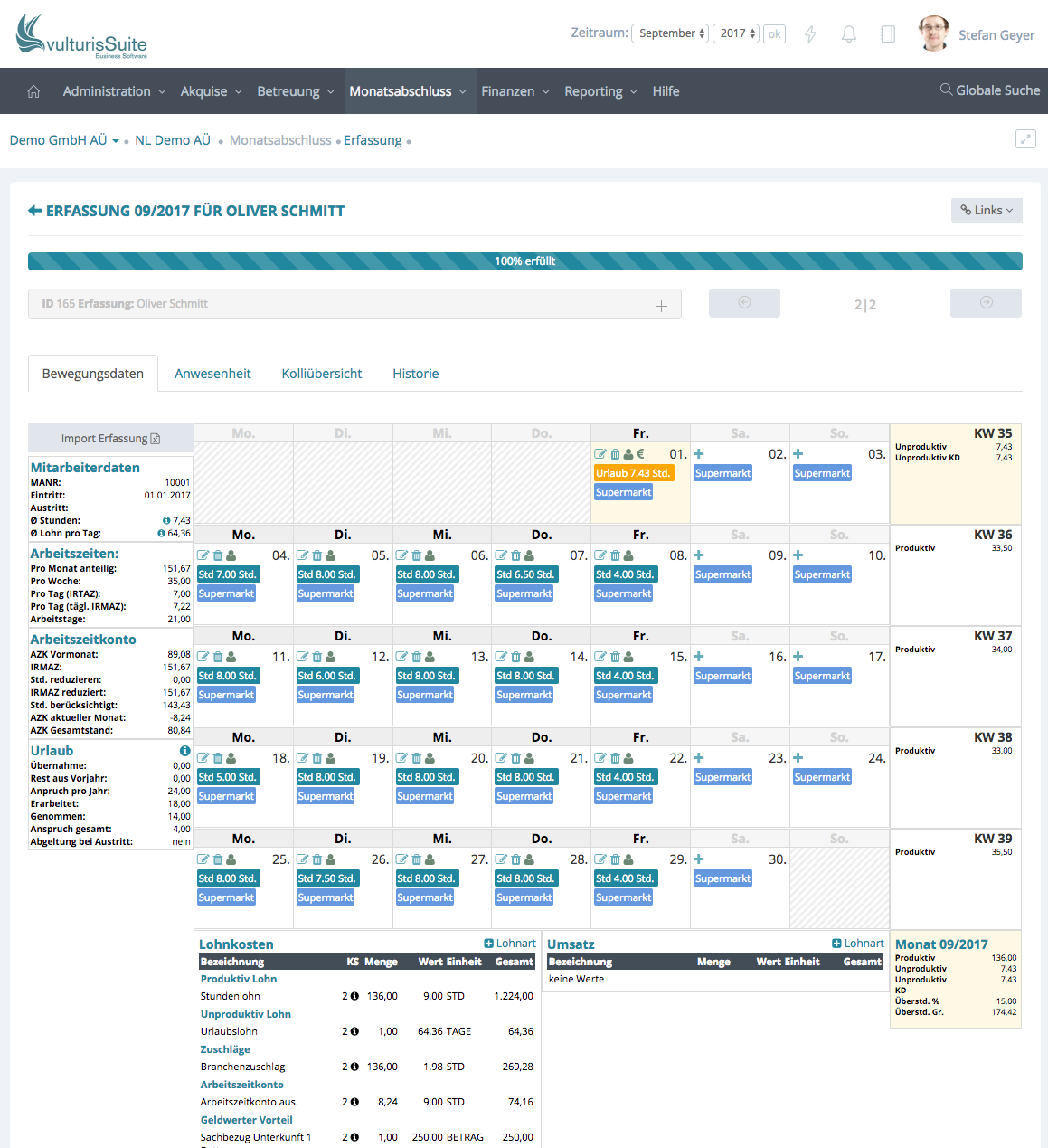Click the edit icon for September 04
The height and width of the screenshot is (1148, 1048).
203,555
